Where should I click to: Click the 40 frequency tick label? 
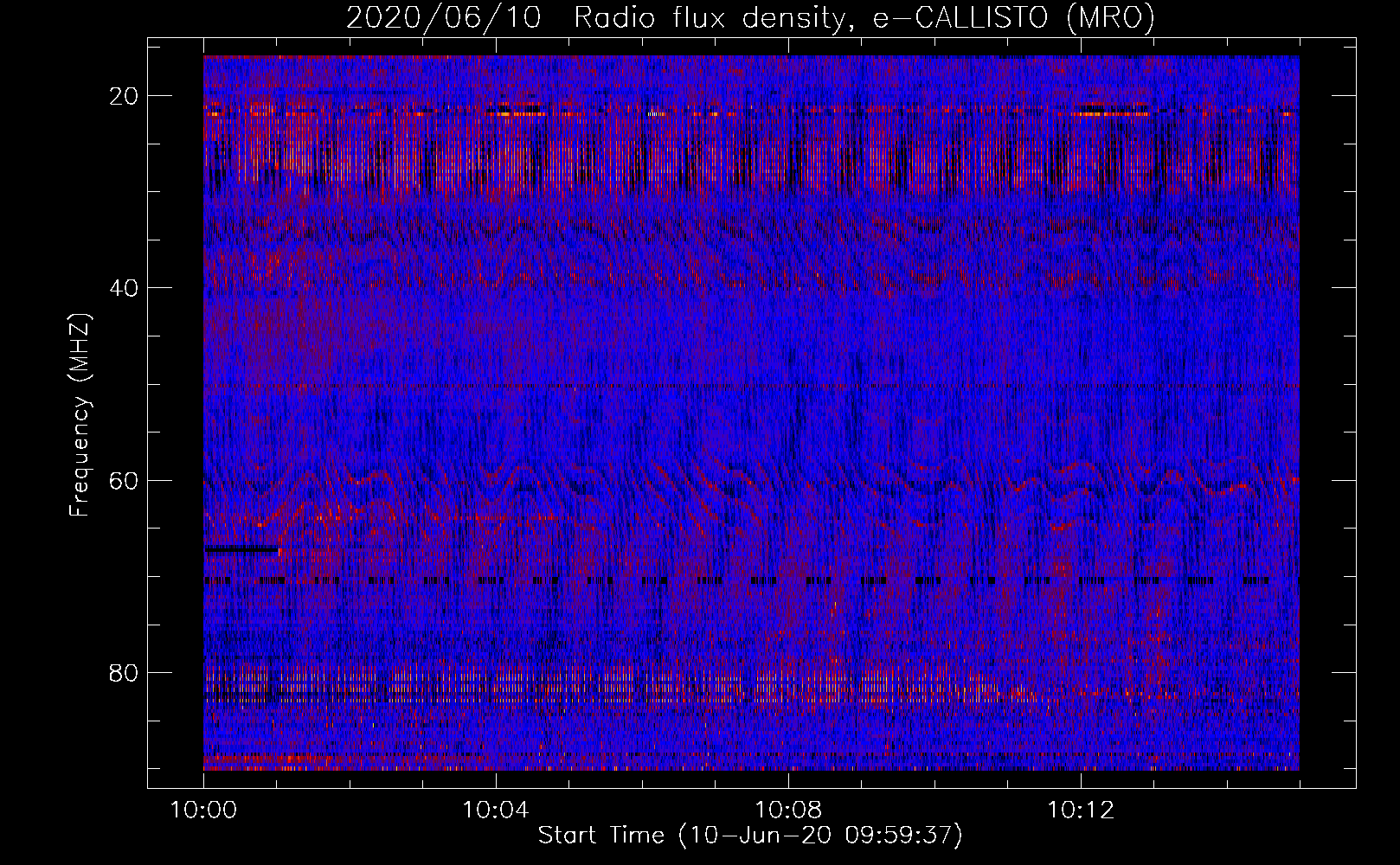click(125, 288)
